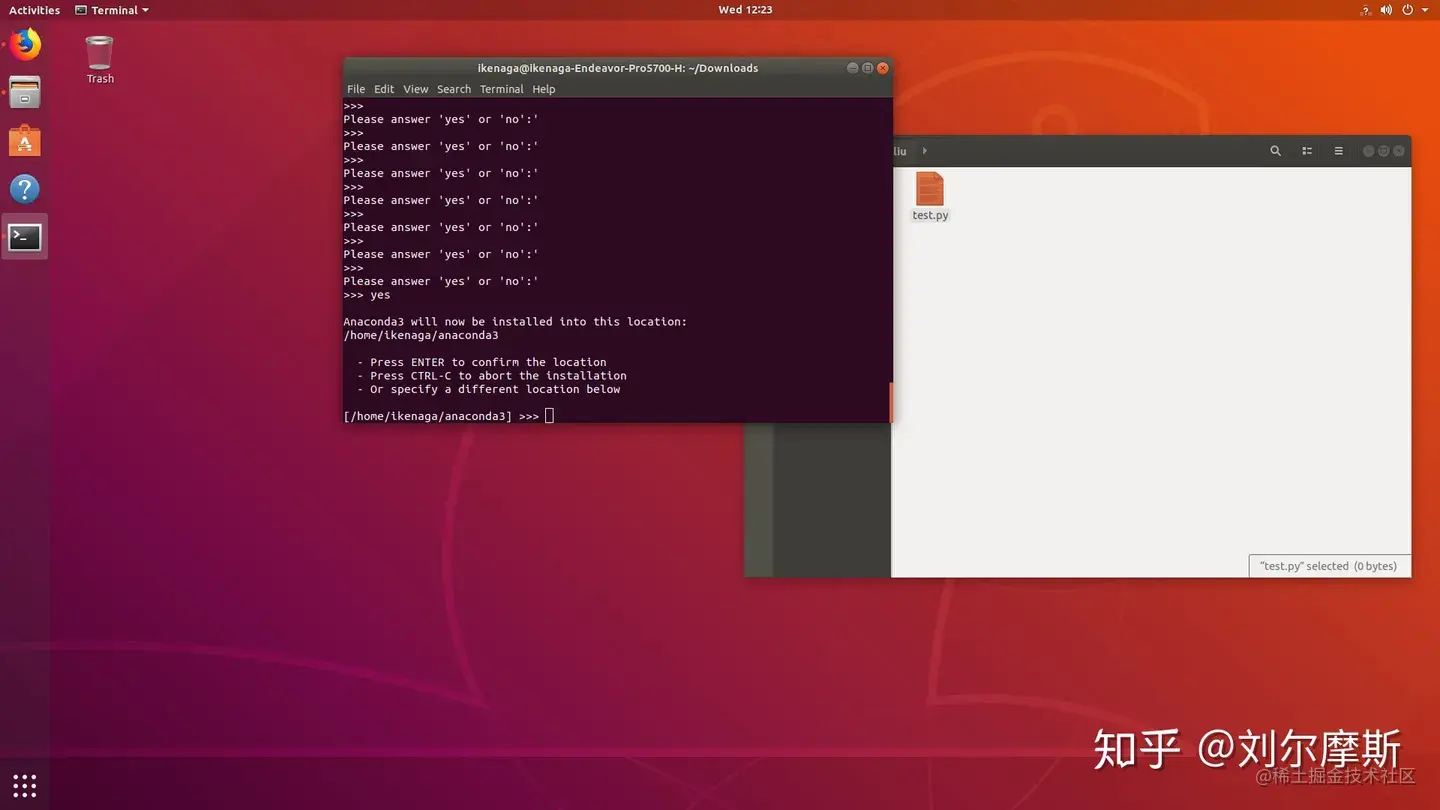Click the "Press CTRL-C to abort" line
This screenshot has width=1440, height=810.
point(492,376)
